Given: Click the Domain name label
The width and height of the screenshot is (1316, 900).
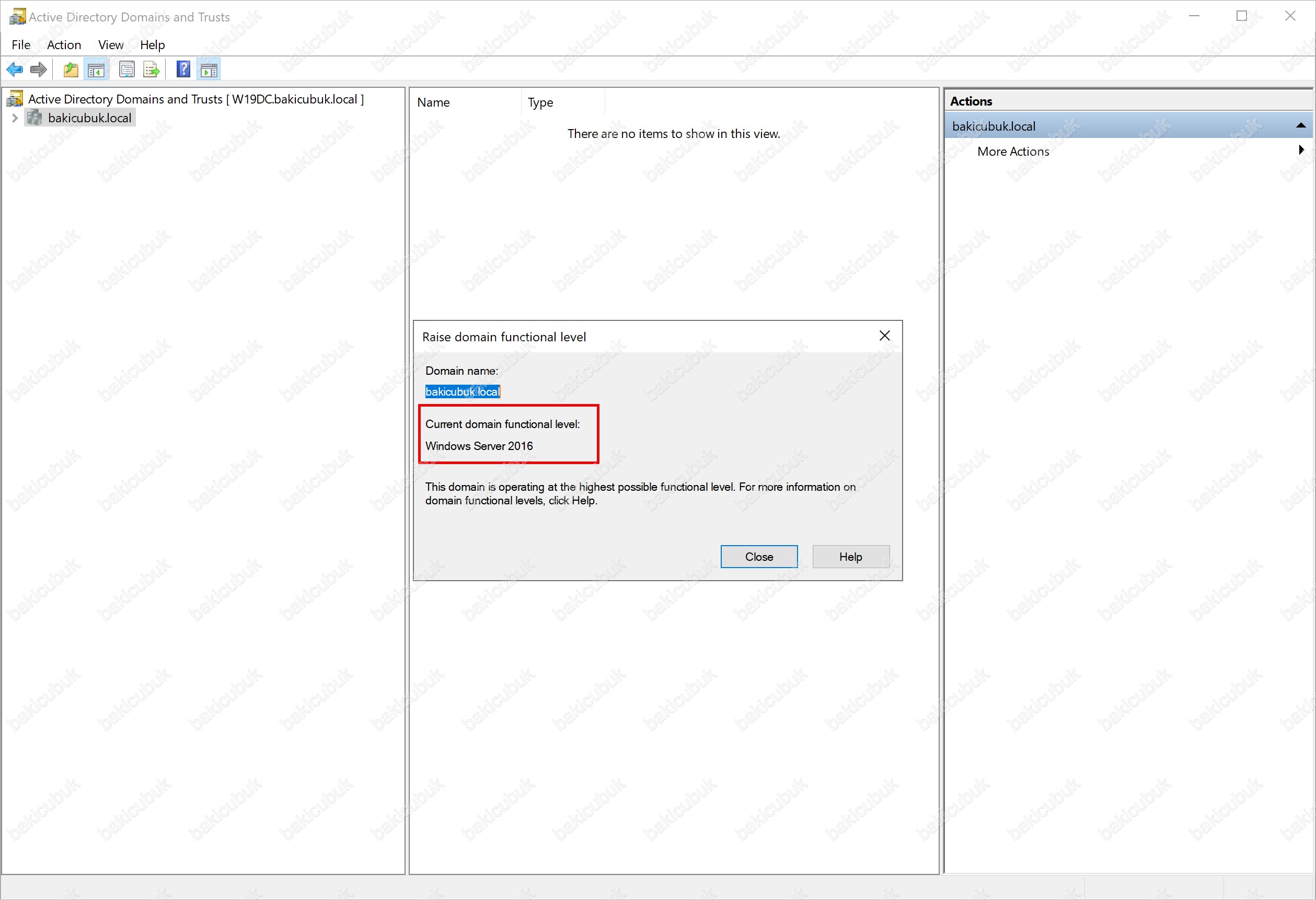Looking at the screenshot, I should [461, 371].
